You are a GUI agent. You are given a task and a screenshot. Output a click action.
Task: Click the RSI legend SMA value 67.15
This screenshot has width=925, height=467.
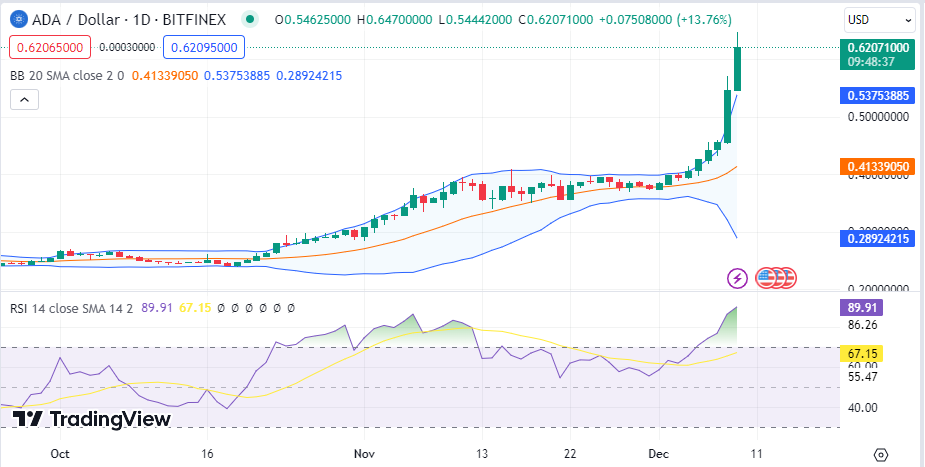coord(195,308)
